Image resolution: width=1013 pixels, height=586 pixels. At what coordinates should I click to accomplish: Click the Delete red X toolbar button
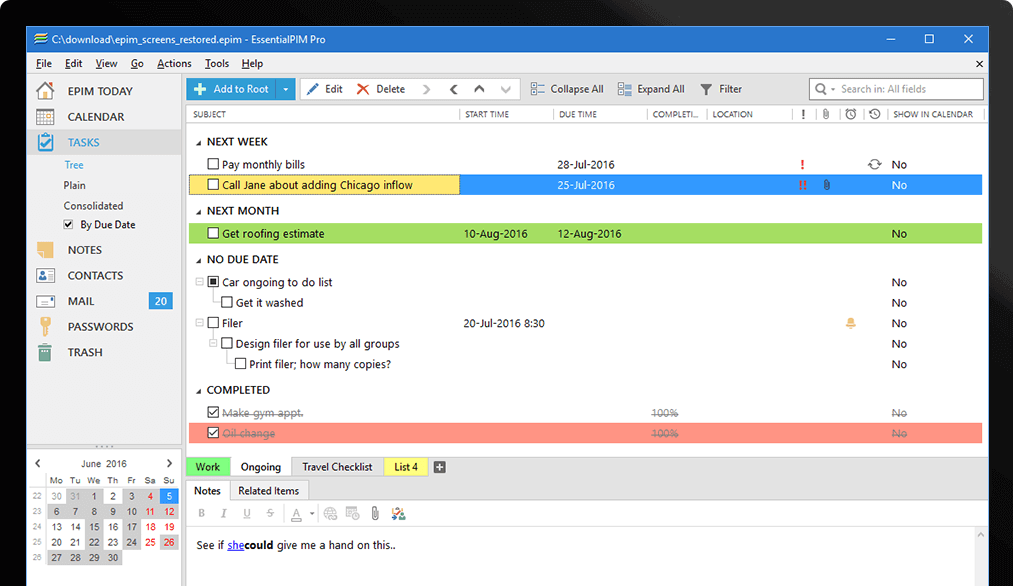tap(381, 89)
